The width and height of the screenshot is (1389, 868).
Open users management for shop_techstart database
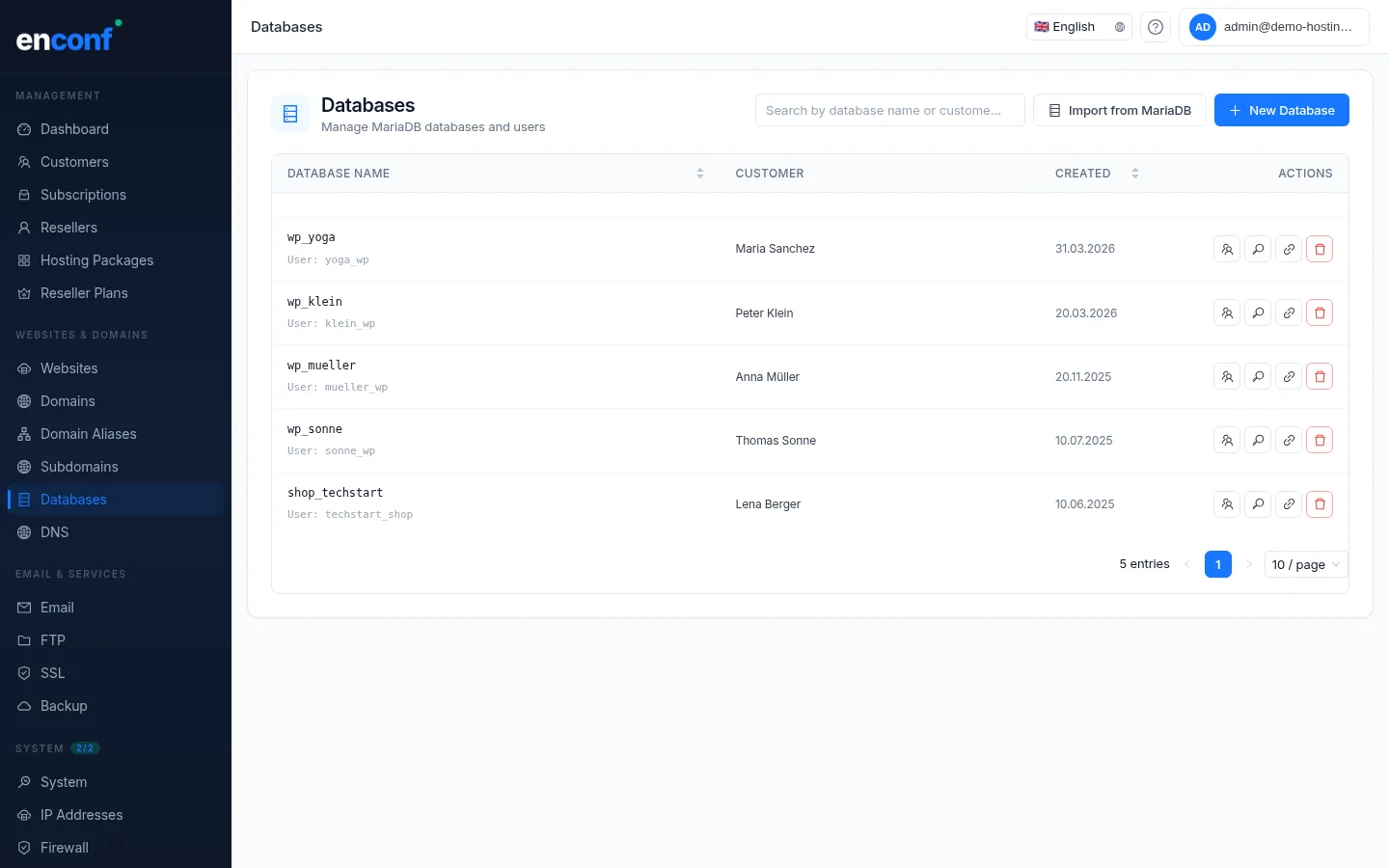tap(1227, 503)
